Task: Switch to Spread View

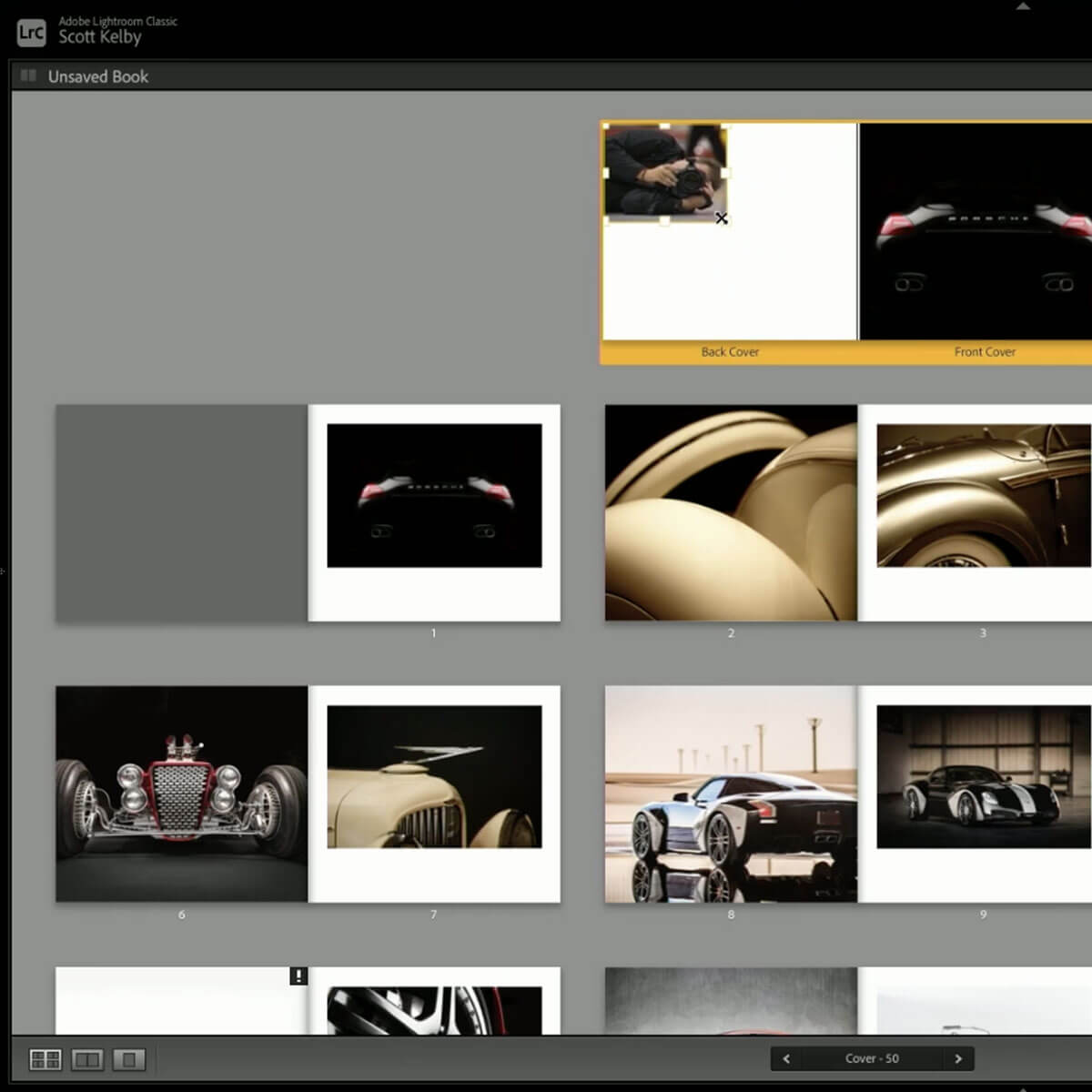Action: tap(87, 1059)
